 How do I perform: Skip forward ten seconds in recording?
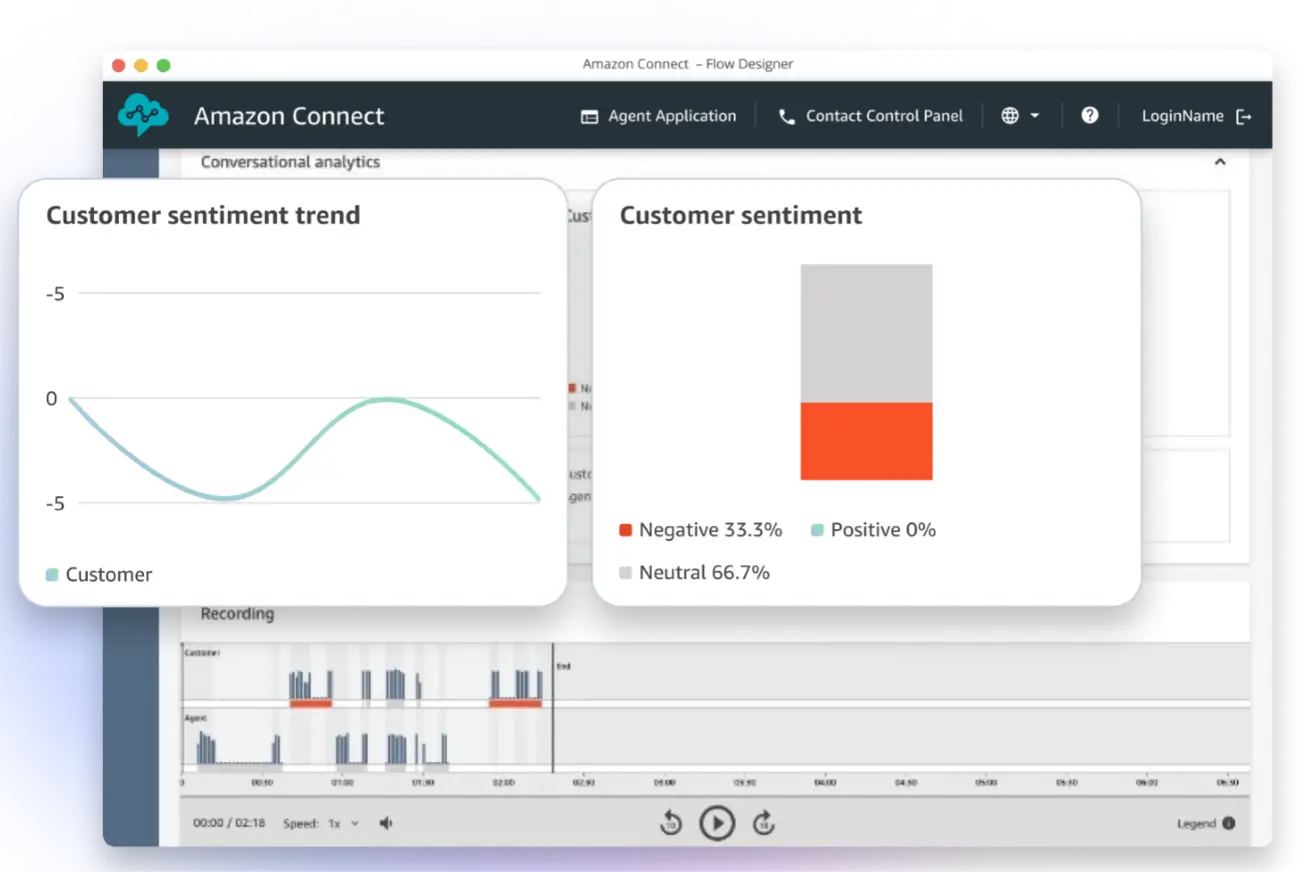(x=763, y=823)
